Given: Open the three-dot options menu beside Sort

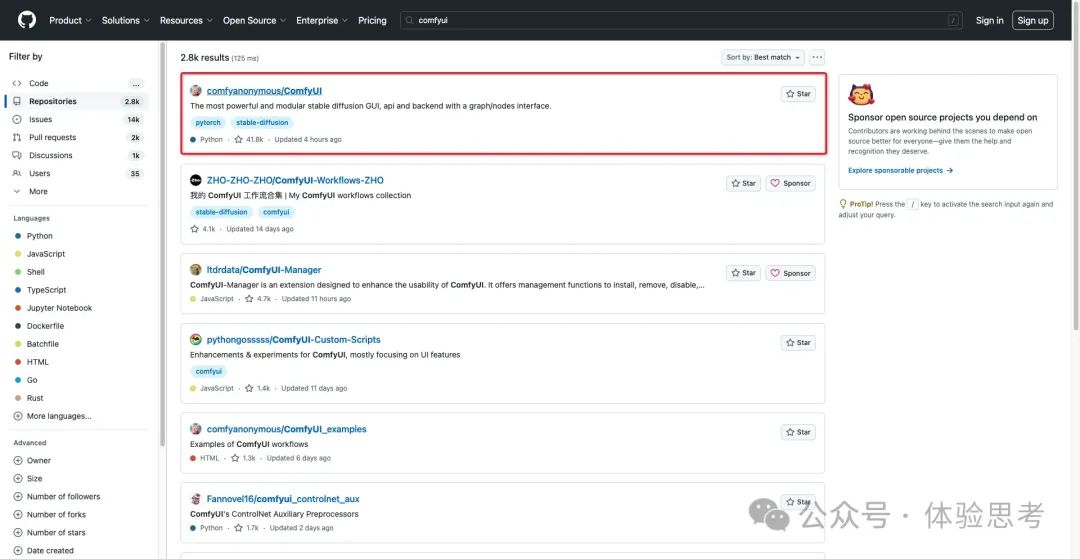Looking at the screenshot, I should pos(817,58).
